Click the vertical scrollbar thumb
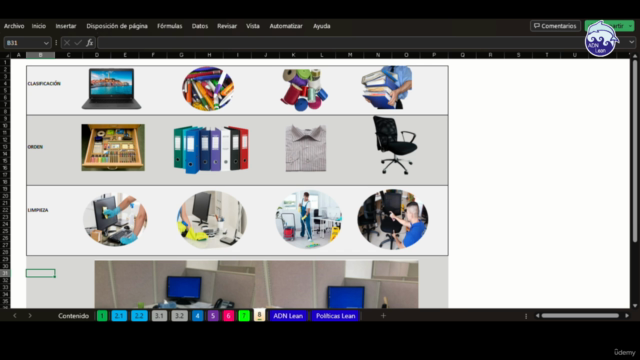Viewport: 640px width, 360px height. 635,151
